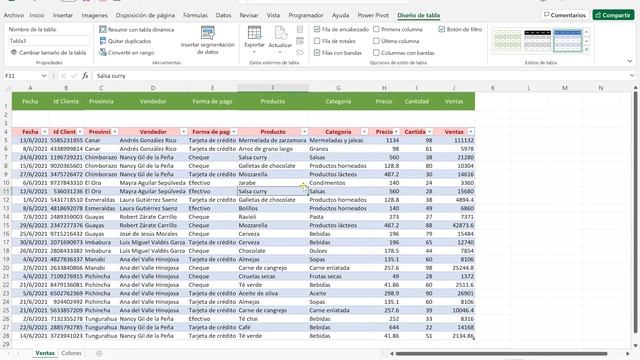Switch to the Insertar tab
Image resolution: width=640 pixels, height=360 pixels.
(63, 15)
